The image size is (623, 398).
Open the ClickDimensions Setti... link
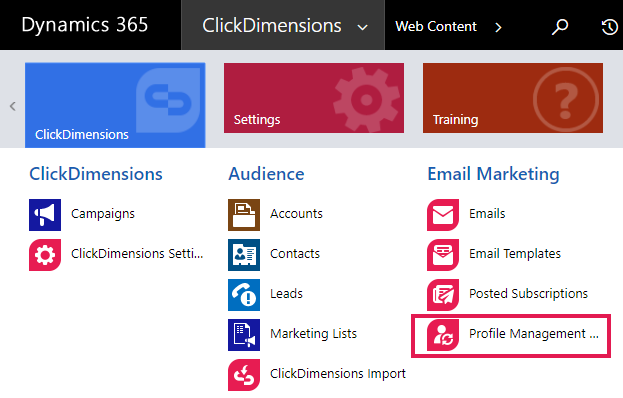137,253
